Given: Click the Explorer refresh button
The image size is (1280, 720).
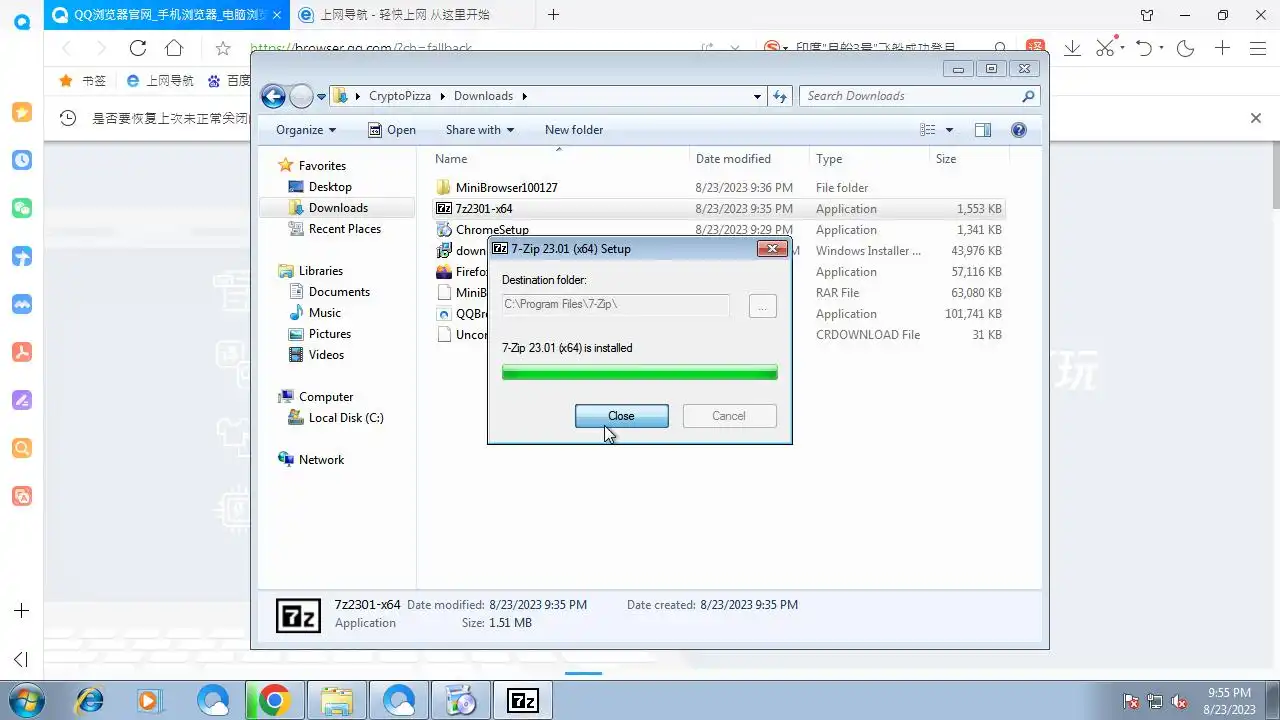Looking at the screenshot, I should (x=780, y=96).
